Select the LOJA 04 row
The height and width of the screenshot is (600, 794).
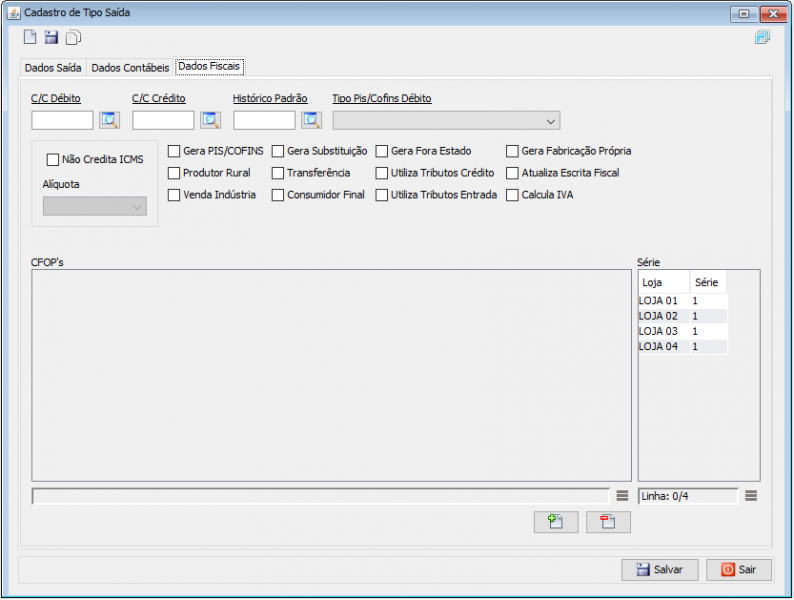pyautogui.click(x=683, y=347)
